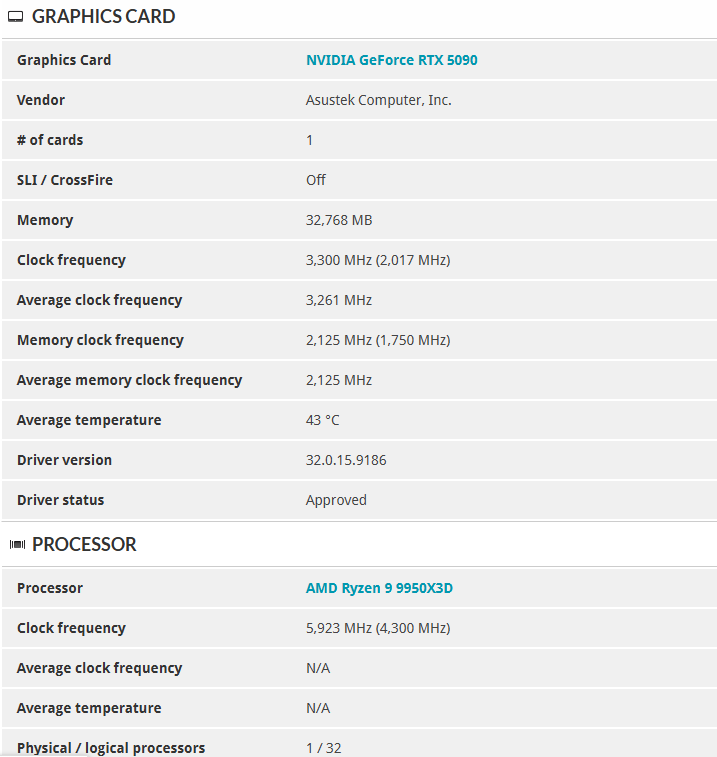This screenshot has width=717, height=757.
Task: Click the Approved driver status value
Action: (x=336, y=500)
